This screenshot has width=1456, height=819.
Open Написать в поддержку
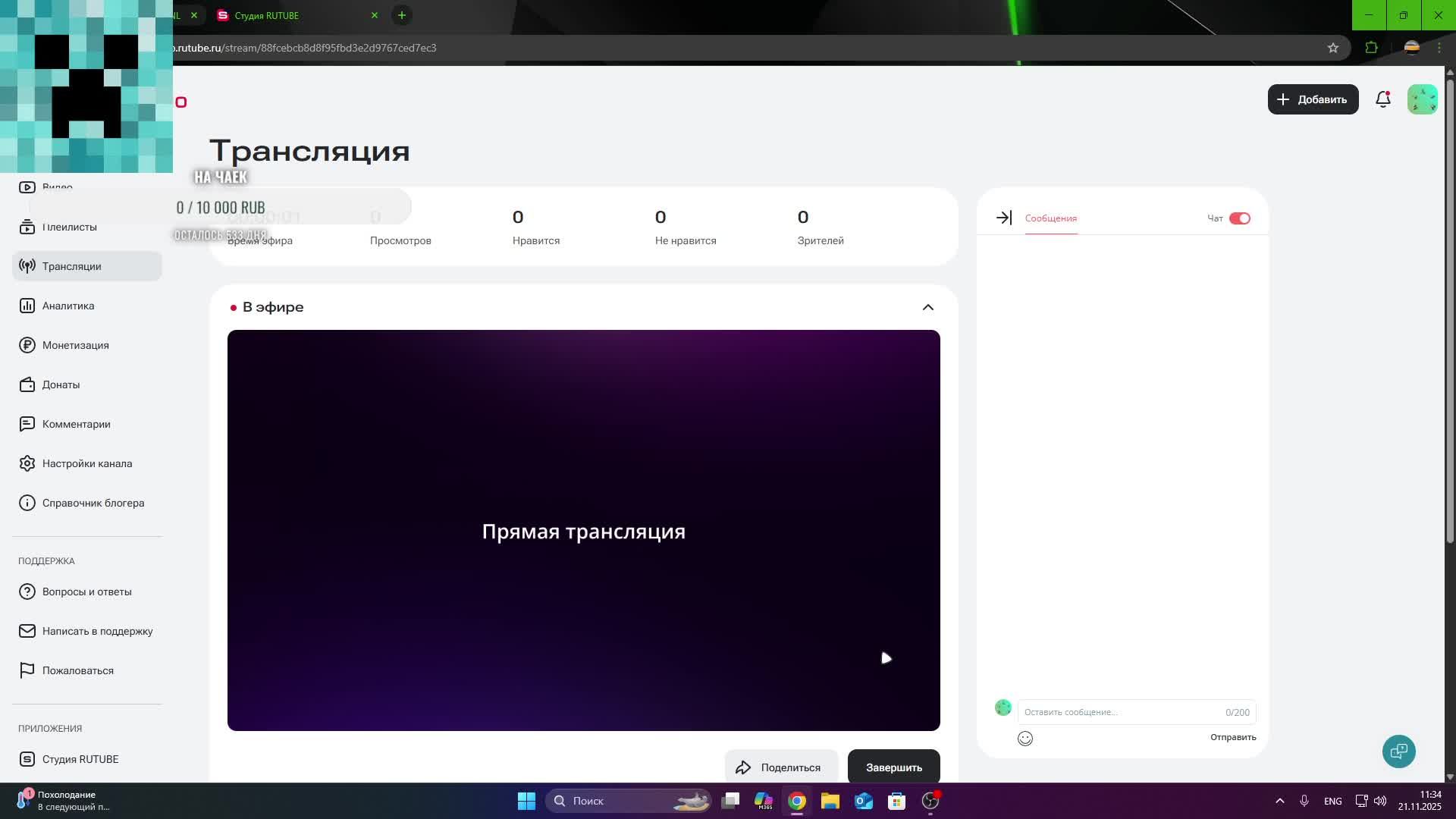tap(97, 631)
